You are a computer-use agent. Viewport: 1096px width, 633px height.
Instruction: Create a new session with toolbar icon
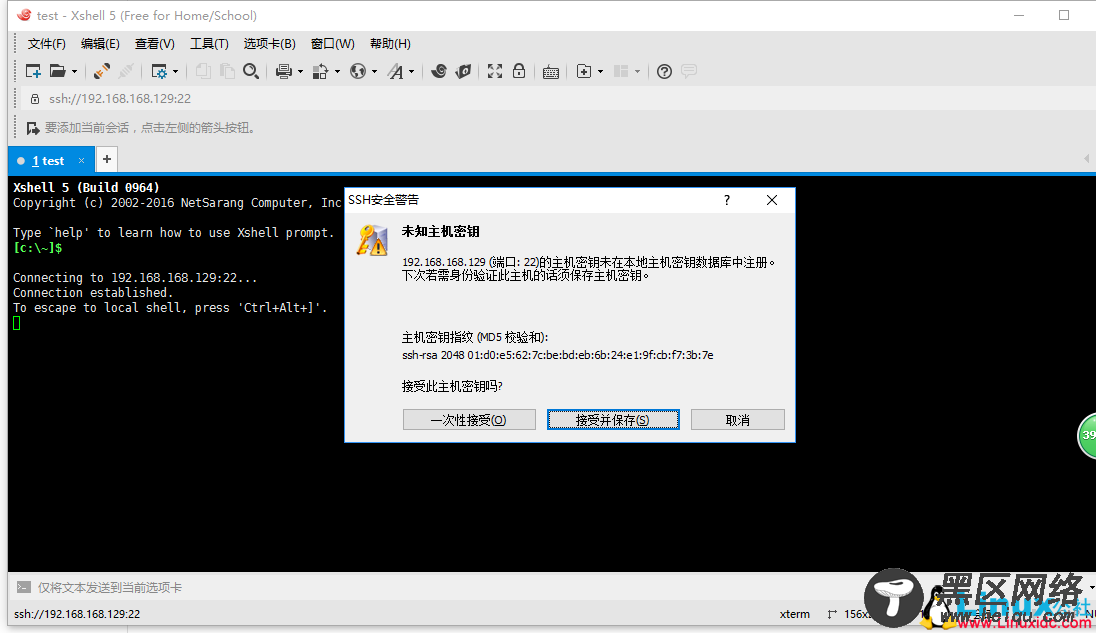tap(33, 71)
